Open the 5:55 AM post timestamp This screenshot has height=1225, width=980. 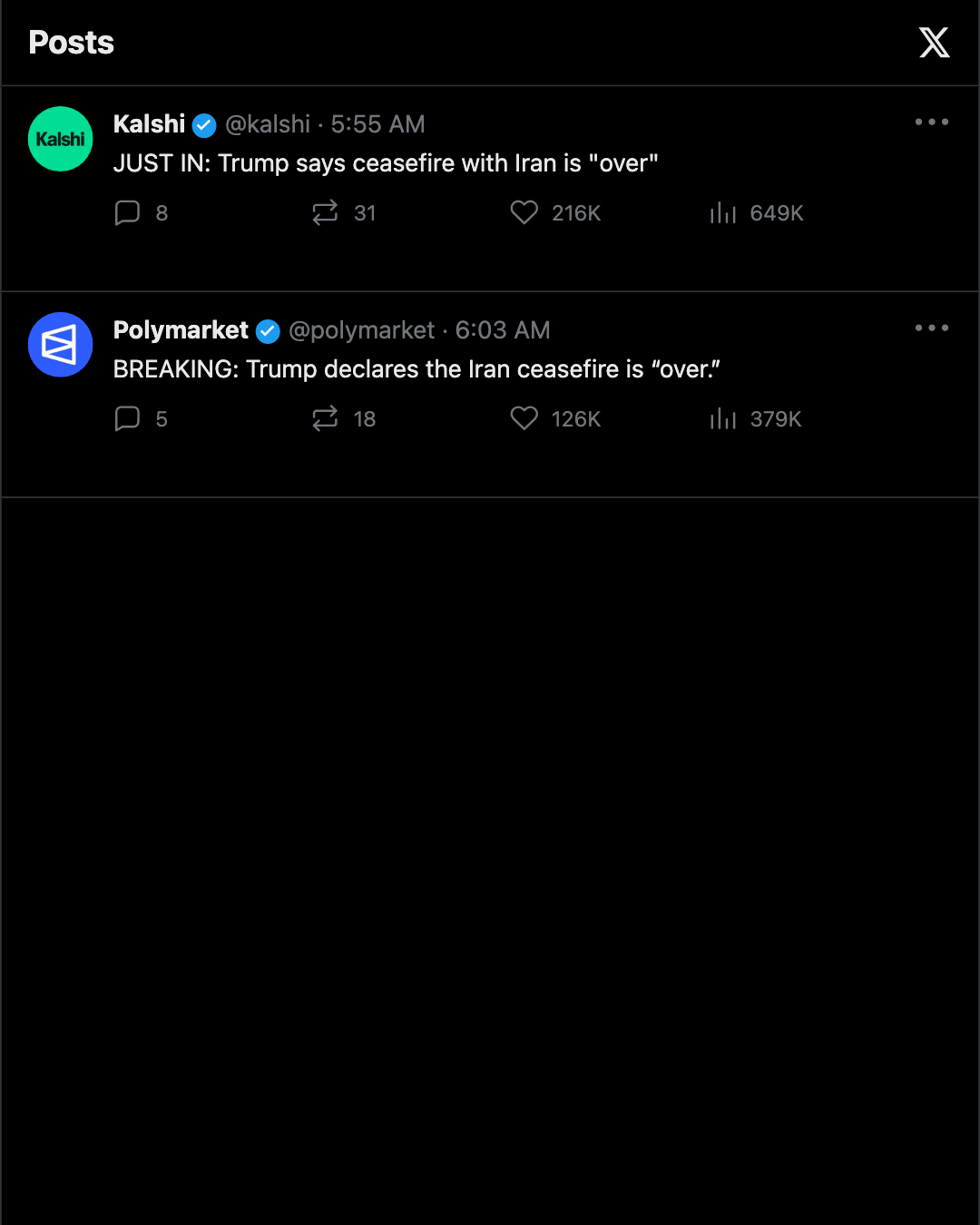pos(377,124)
